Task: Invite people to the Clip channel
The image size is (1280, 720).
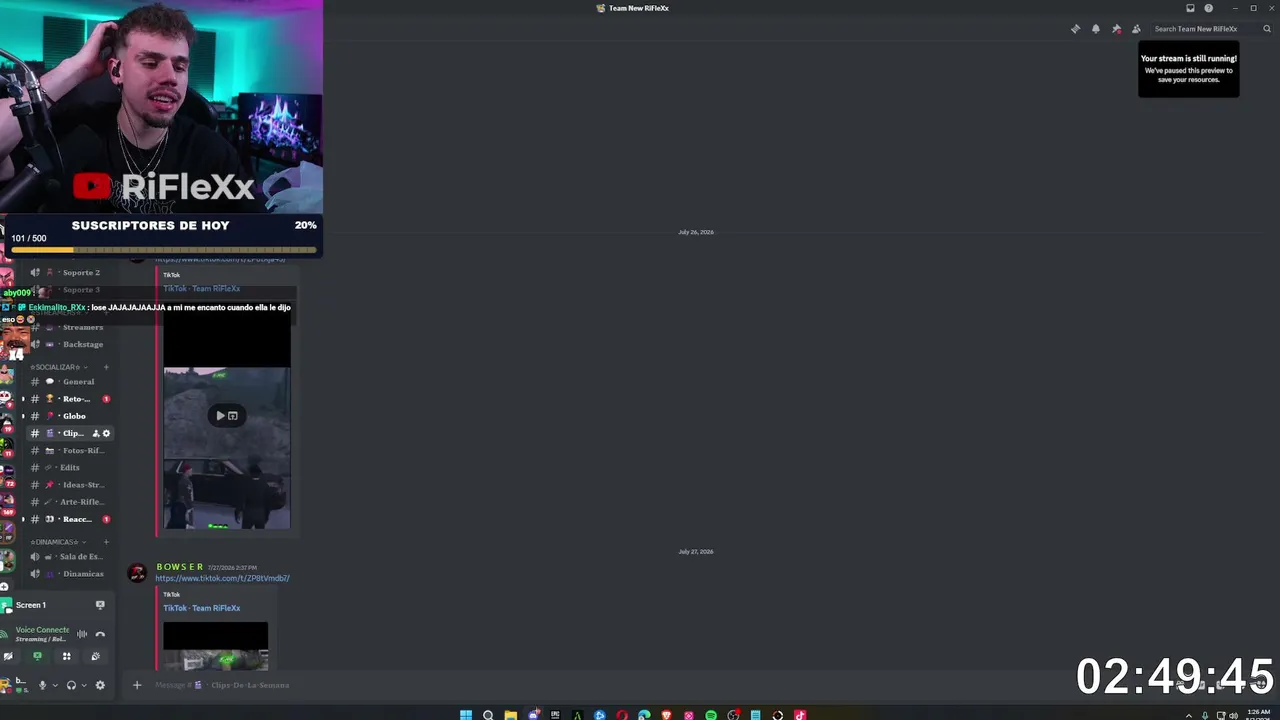Action: [x=96, y=433]
